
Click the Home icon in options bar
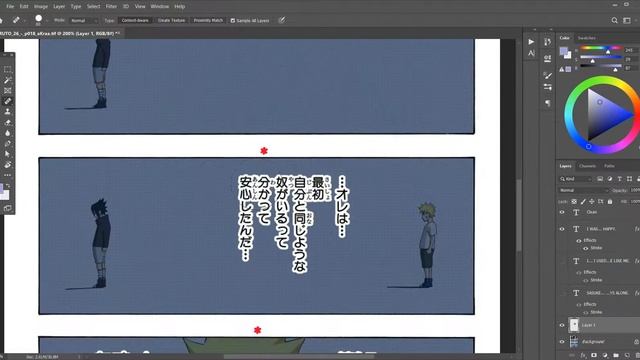(1, 20)
